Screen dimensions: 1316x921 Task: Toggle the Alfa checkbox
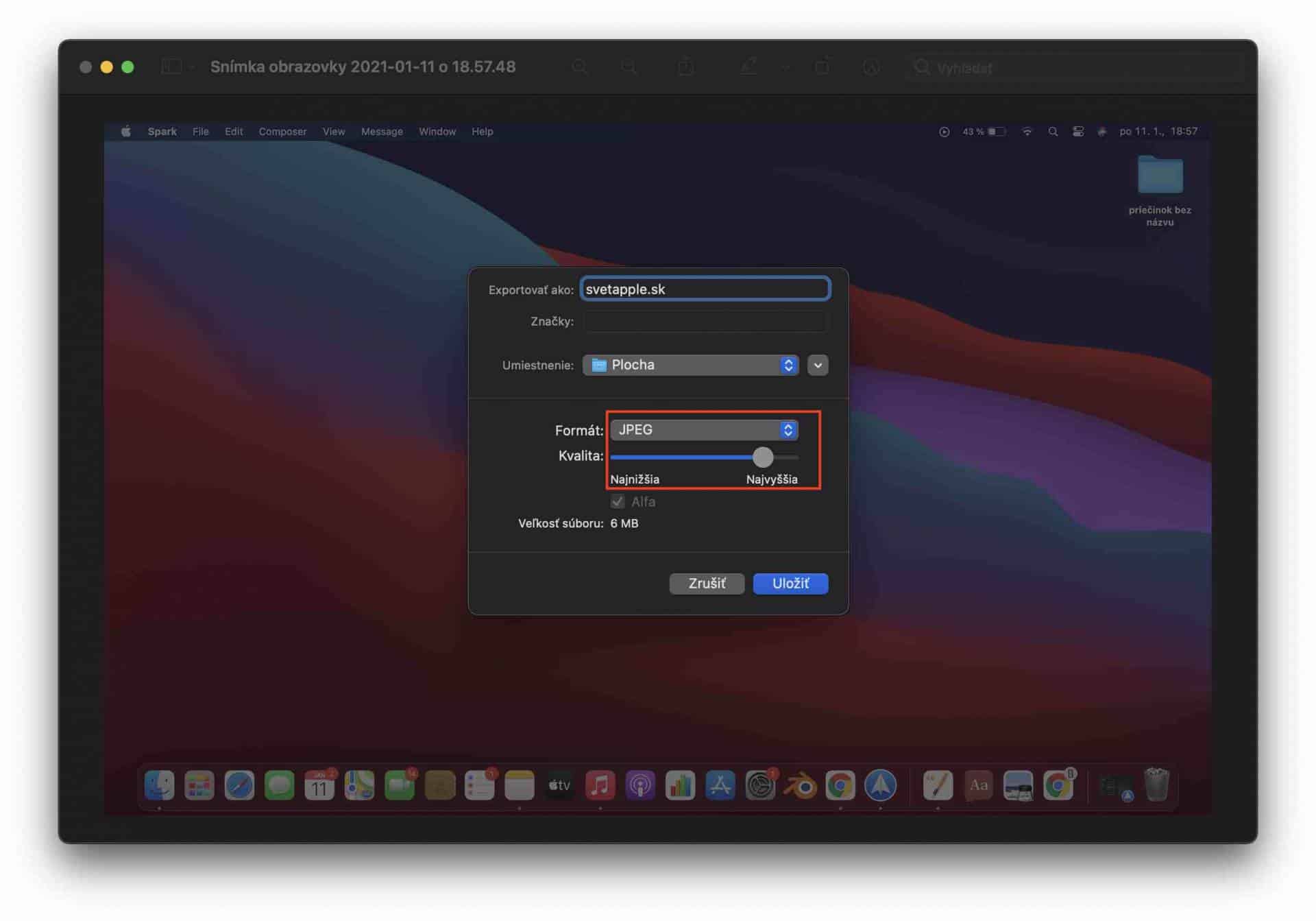click(618, 502)
